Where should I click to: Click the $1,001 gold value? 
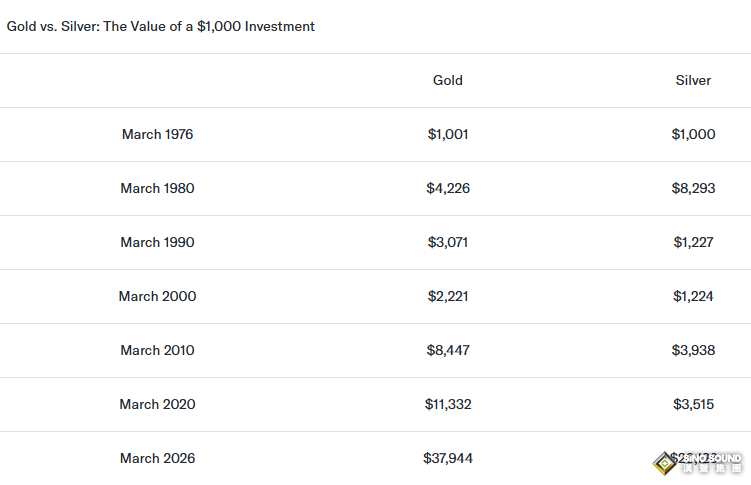[447, 134]
